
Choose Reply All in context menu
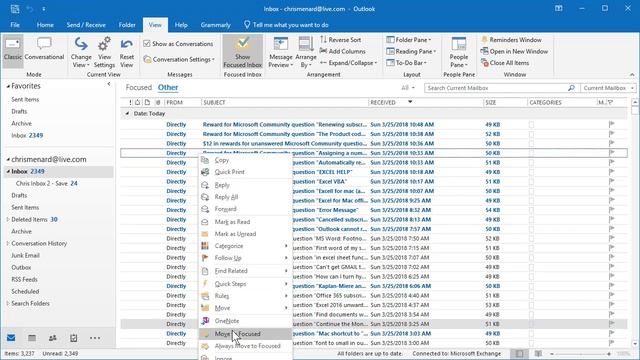245,197
